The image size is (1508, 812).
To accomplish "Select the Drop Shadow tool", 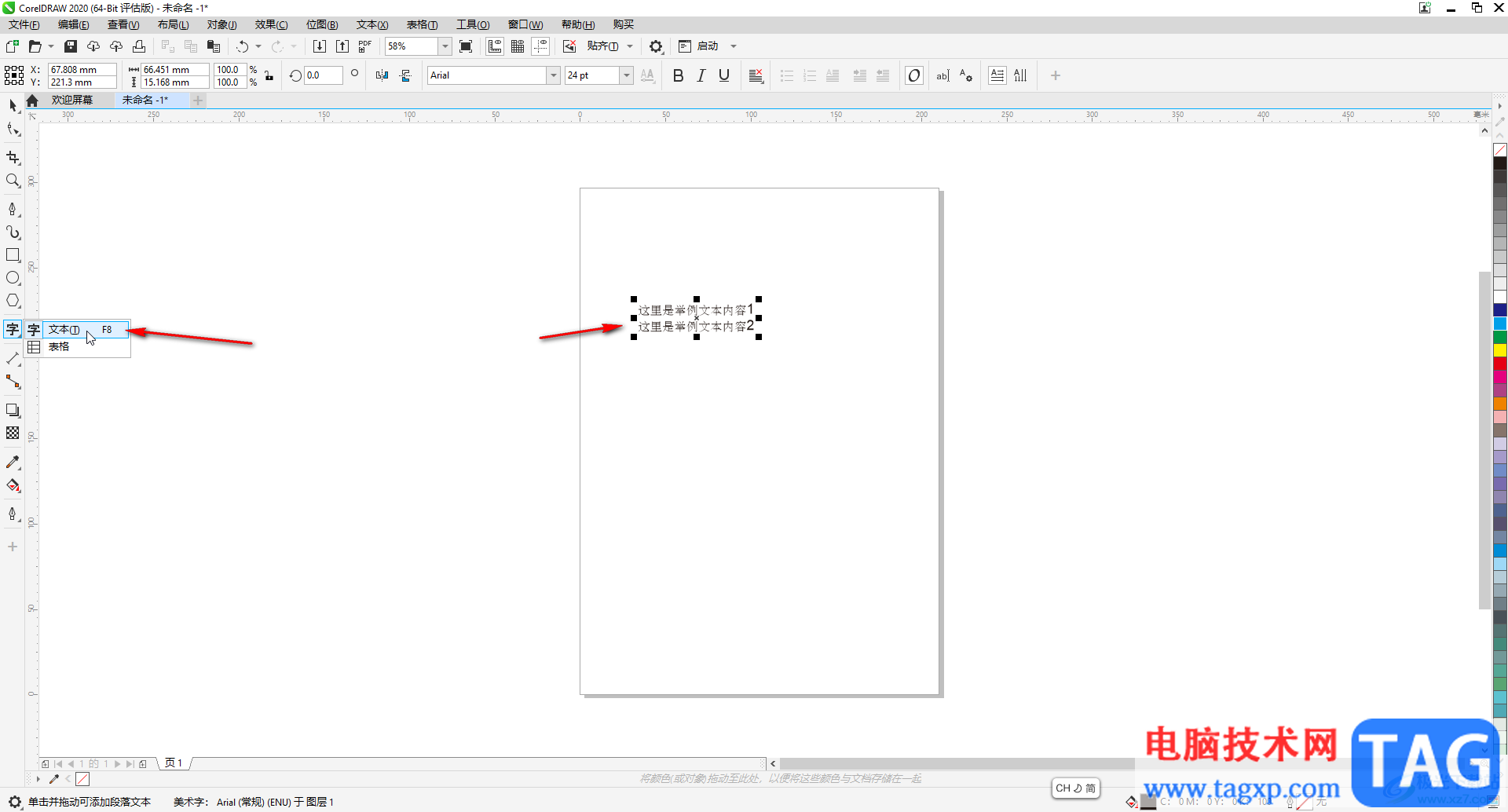I will point(13,410).
